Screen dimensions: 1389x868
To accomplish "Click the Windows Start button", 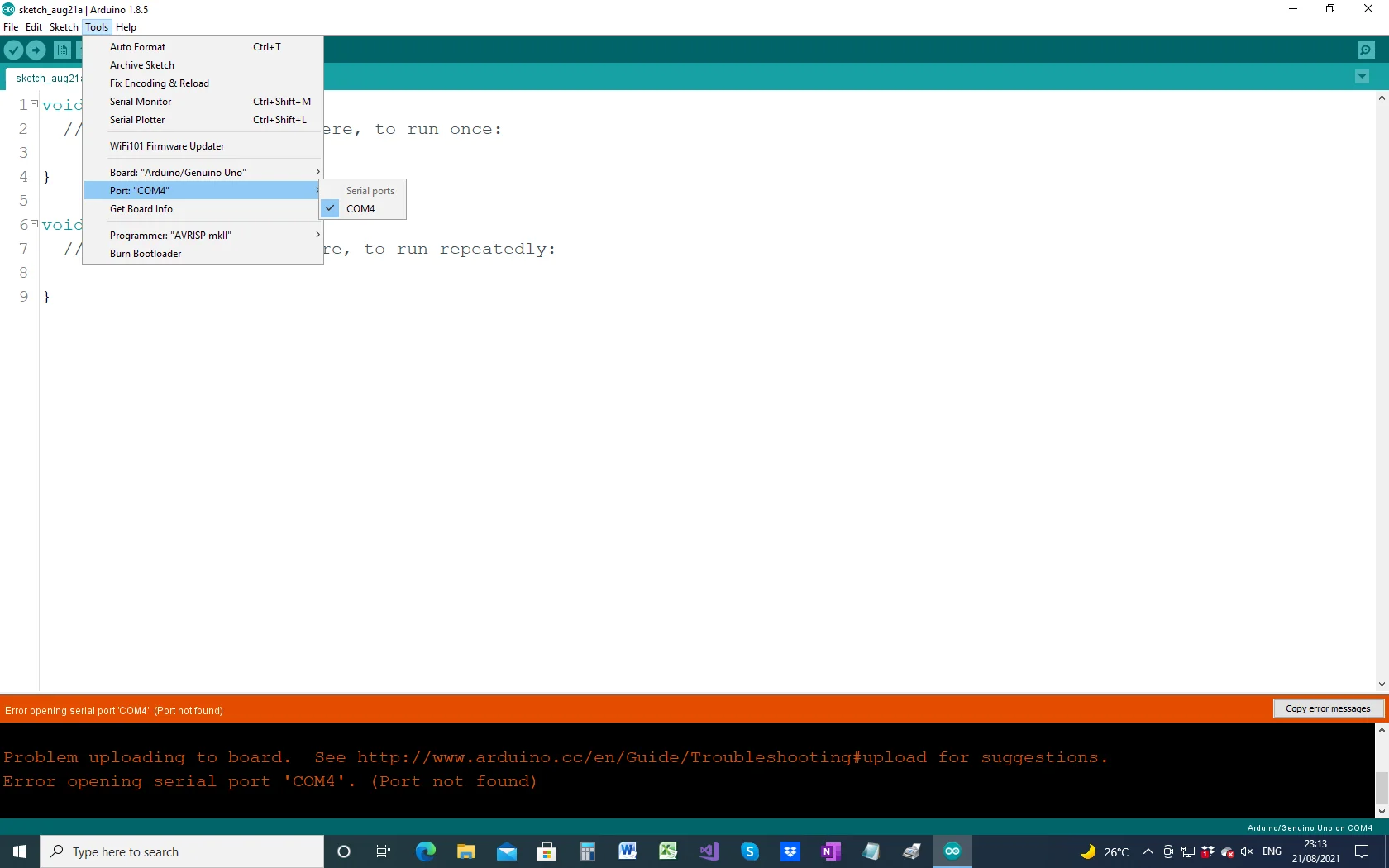I will (20, 851).
